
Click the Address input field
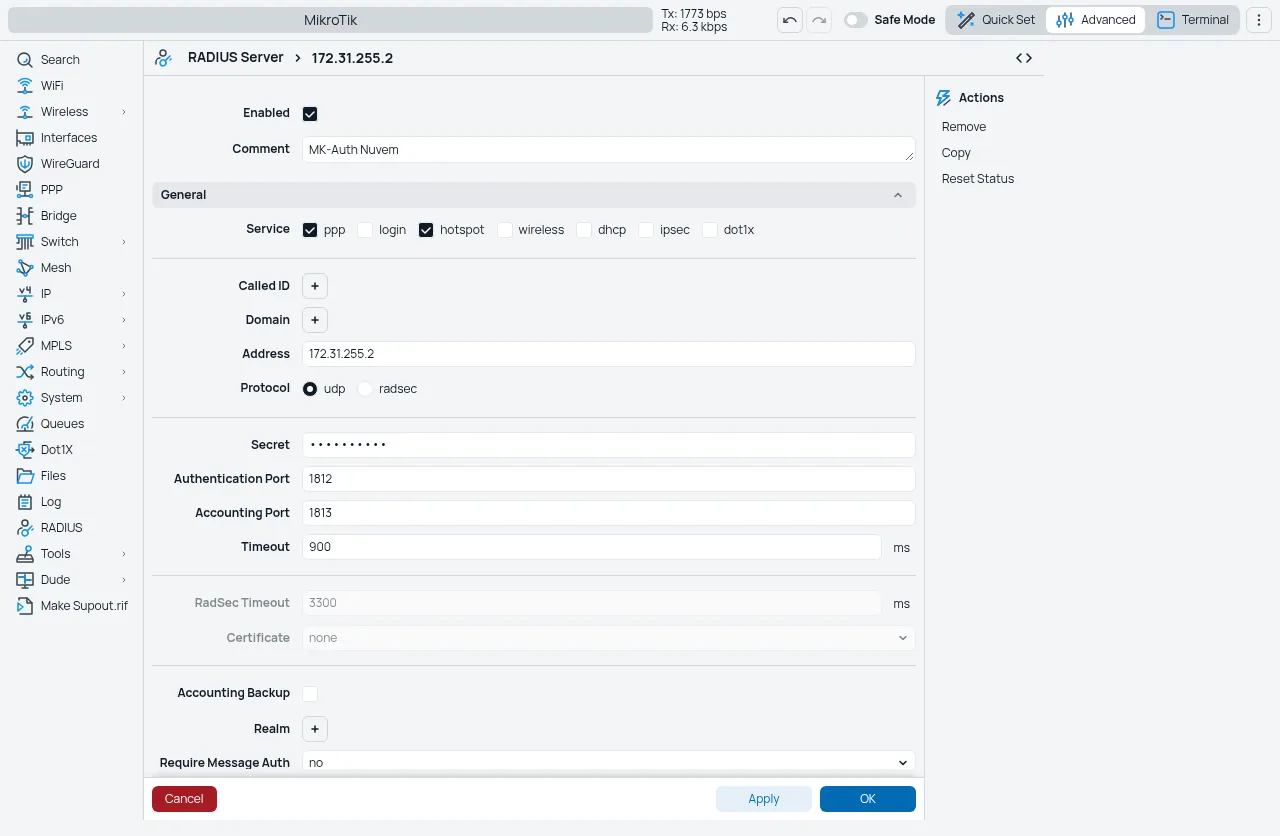coord(608,354)
